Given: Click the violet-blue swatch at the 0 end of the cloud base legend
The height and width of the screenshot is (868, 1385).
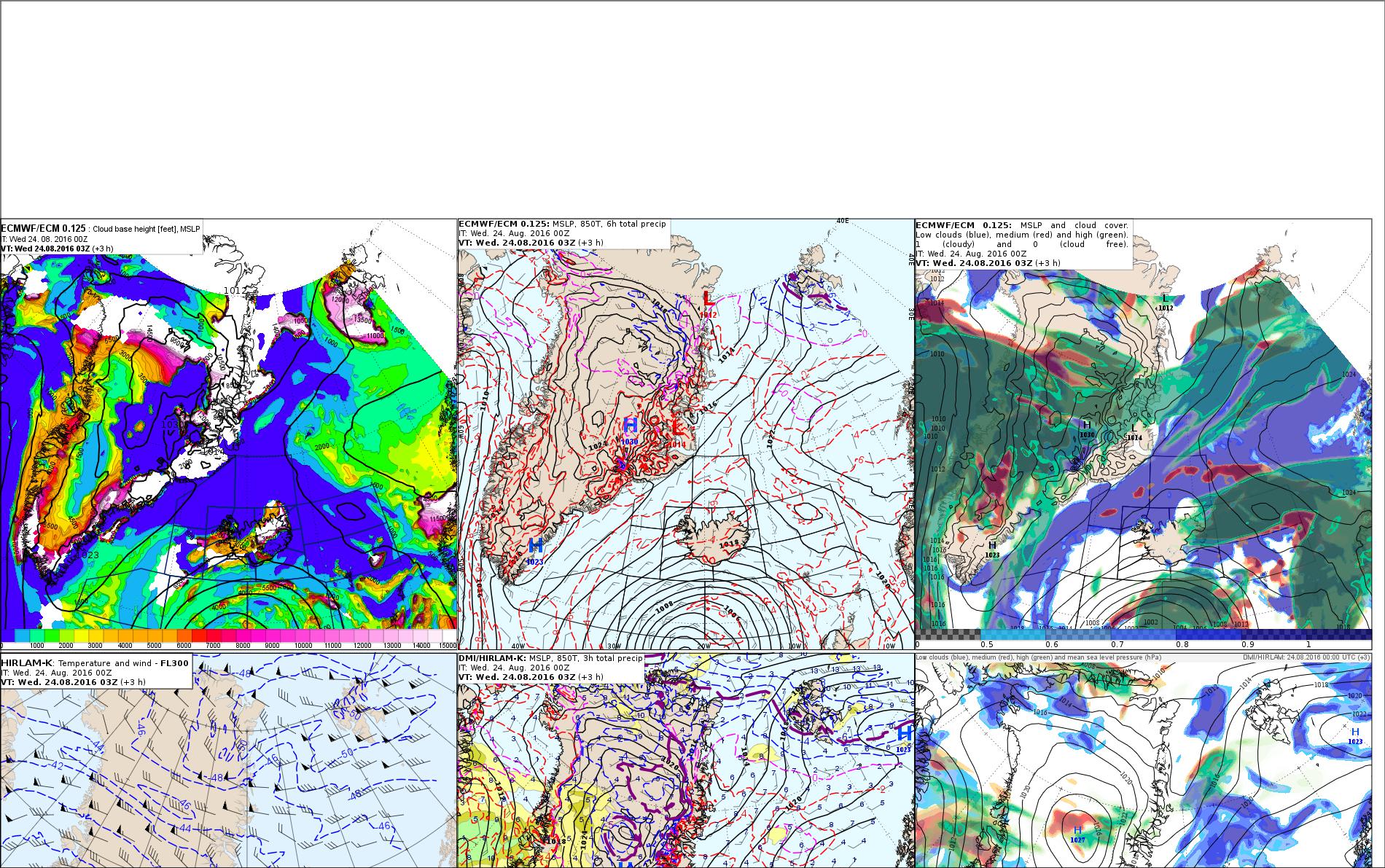Looking at the screenshot, I should coord(7,636).
